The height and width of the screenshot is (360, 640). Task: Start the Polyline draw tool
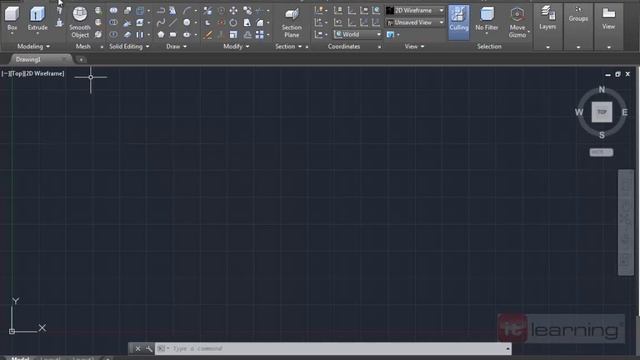pyautogui.click(x=161, y=10)
